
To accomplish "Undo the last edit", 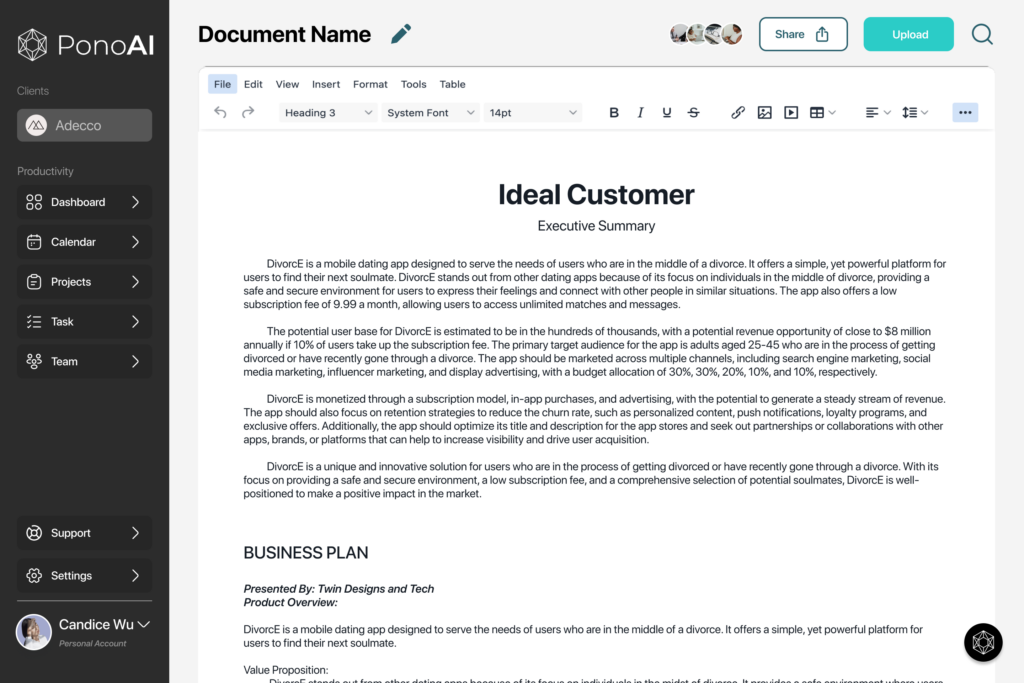I will 221,113.
